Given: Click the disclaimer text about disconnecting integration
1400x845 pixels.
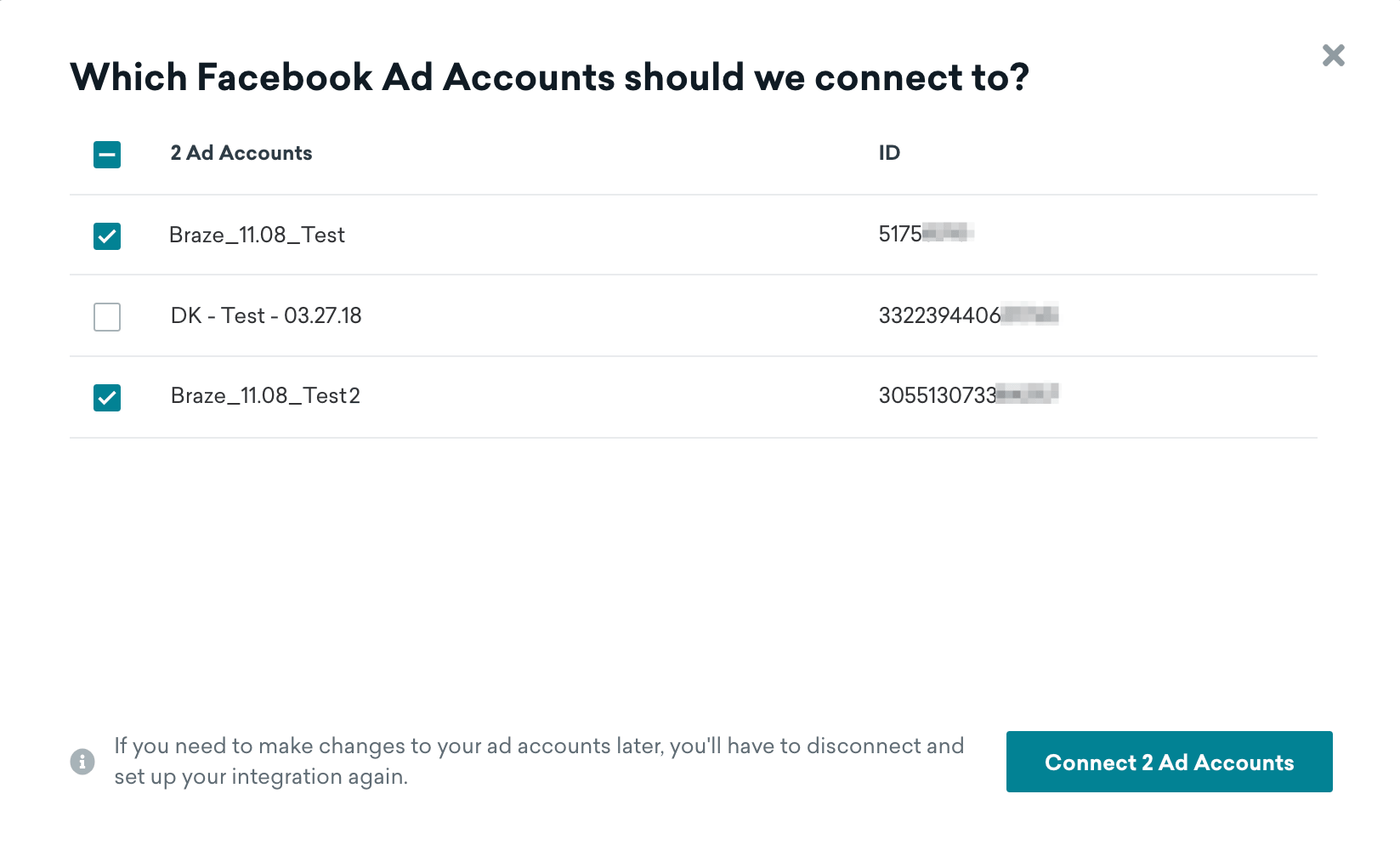Looking at the screenshot, I should pos(539,760).
